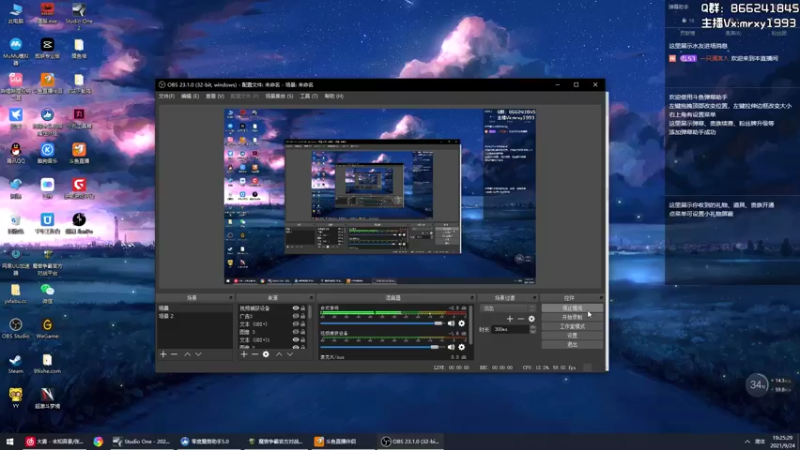
Task: Open the WeChat desktop icon
Action: point(47,293)
